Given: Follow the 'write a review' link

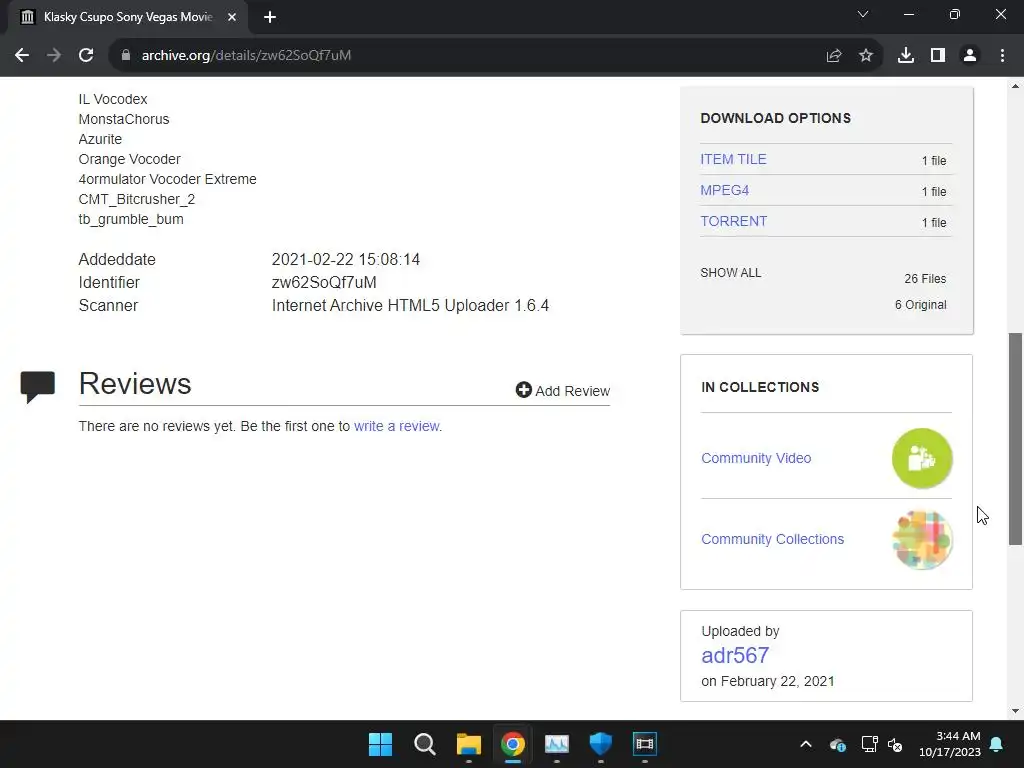Looking at the screenshot, I should tap(396, 426).
